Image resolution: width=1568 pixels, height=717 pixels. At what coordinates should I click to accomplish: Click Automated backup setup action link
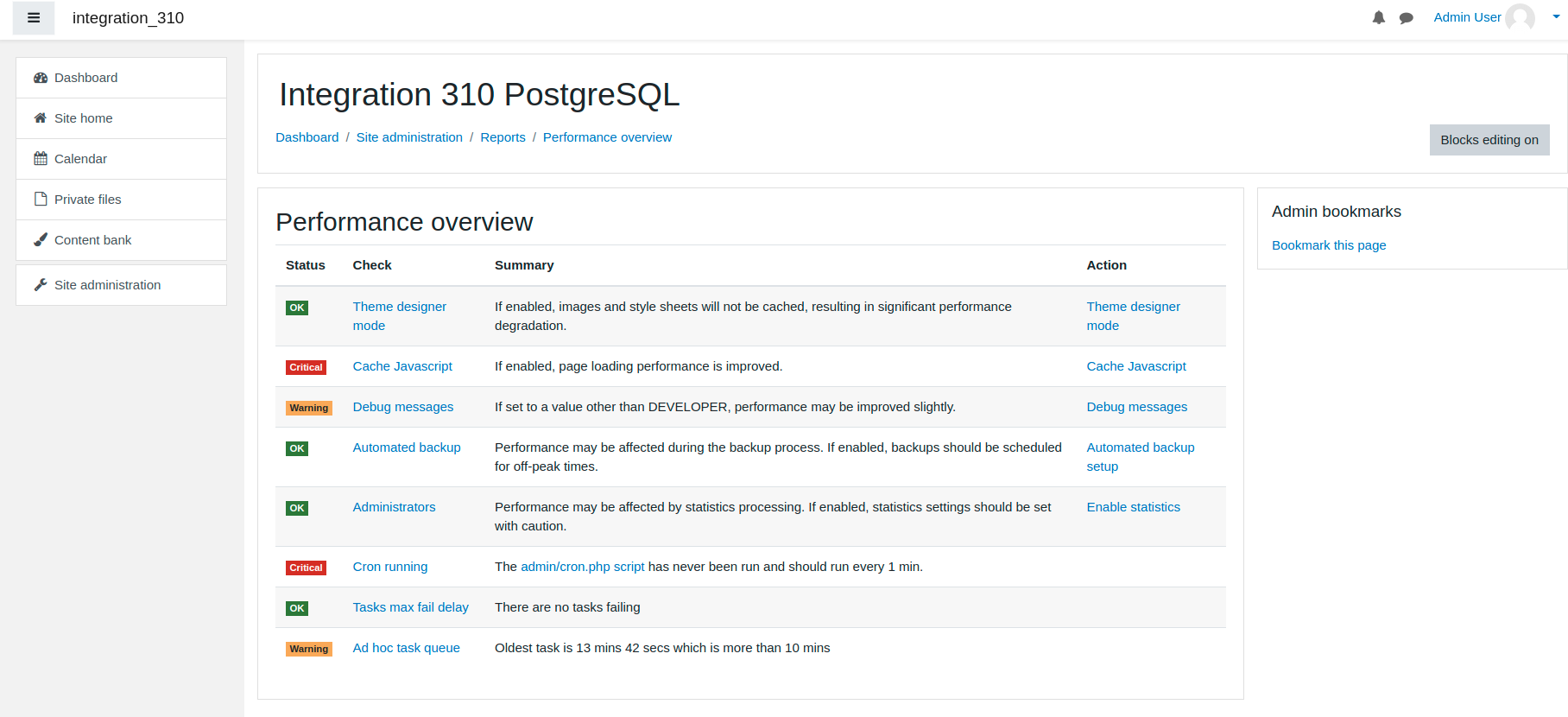1141,457
